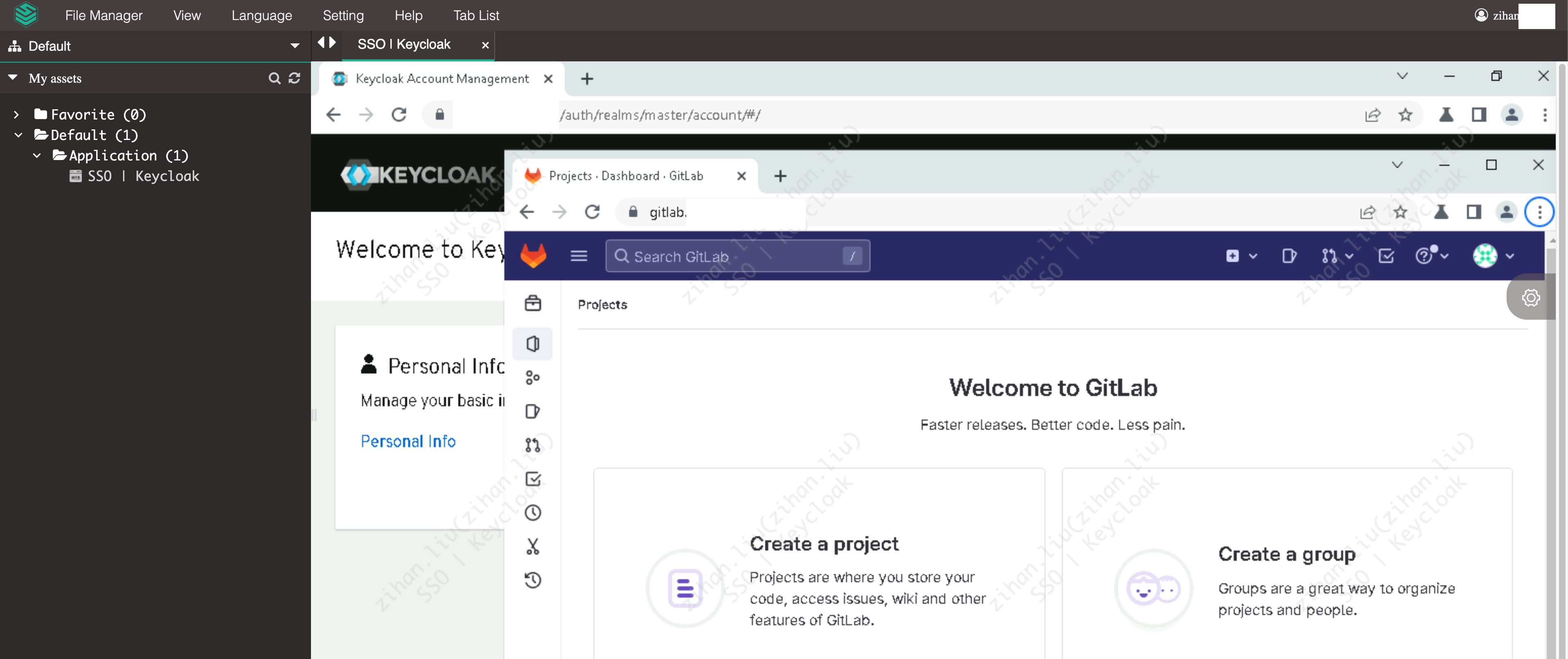Open the GitLab hamburger menu
Screen dimensions: 1568x659
click(x=578, y=256)
